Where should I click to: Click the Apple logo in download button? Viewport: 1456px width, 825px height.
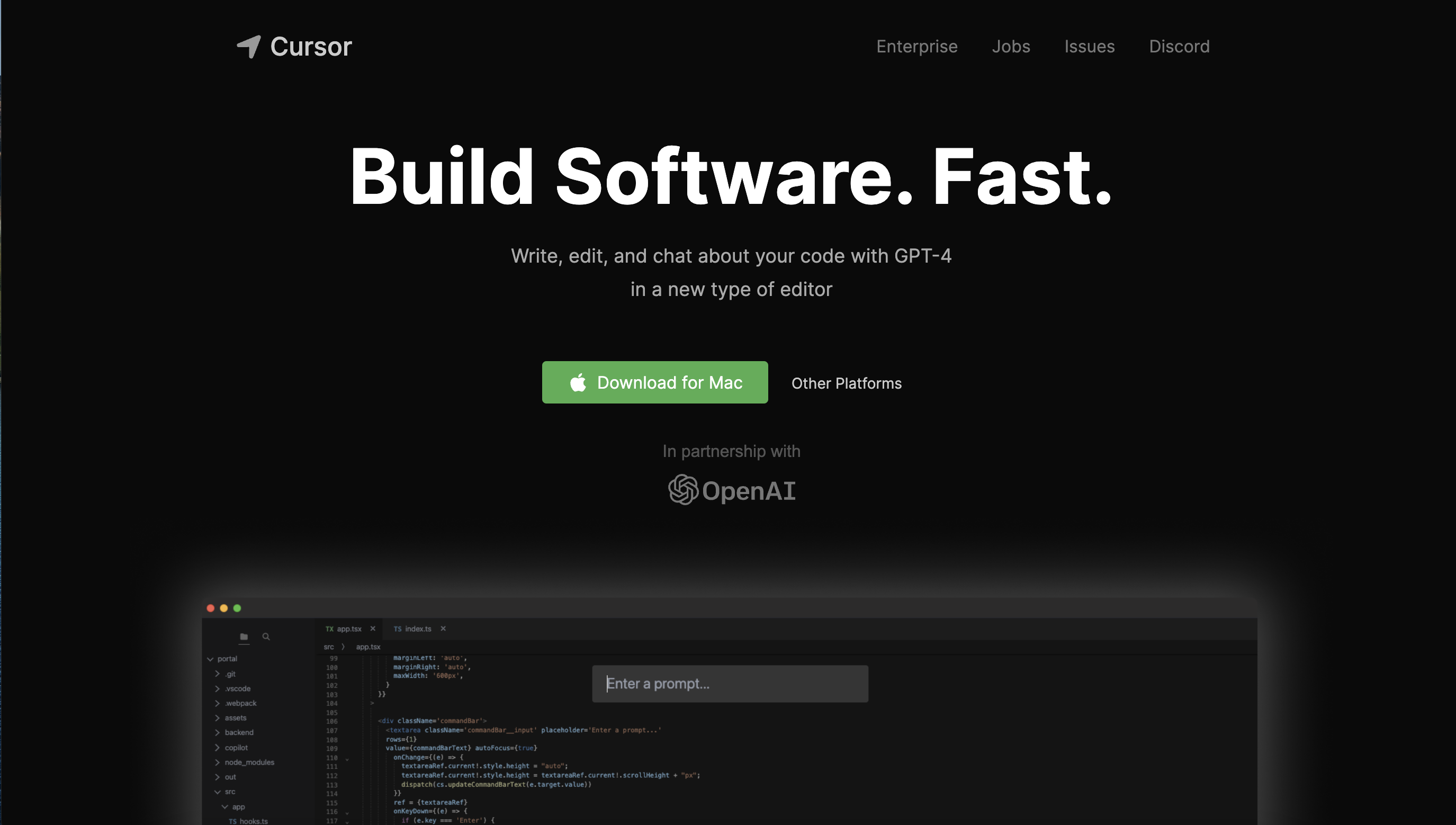(x=578, y=382)
